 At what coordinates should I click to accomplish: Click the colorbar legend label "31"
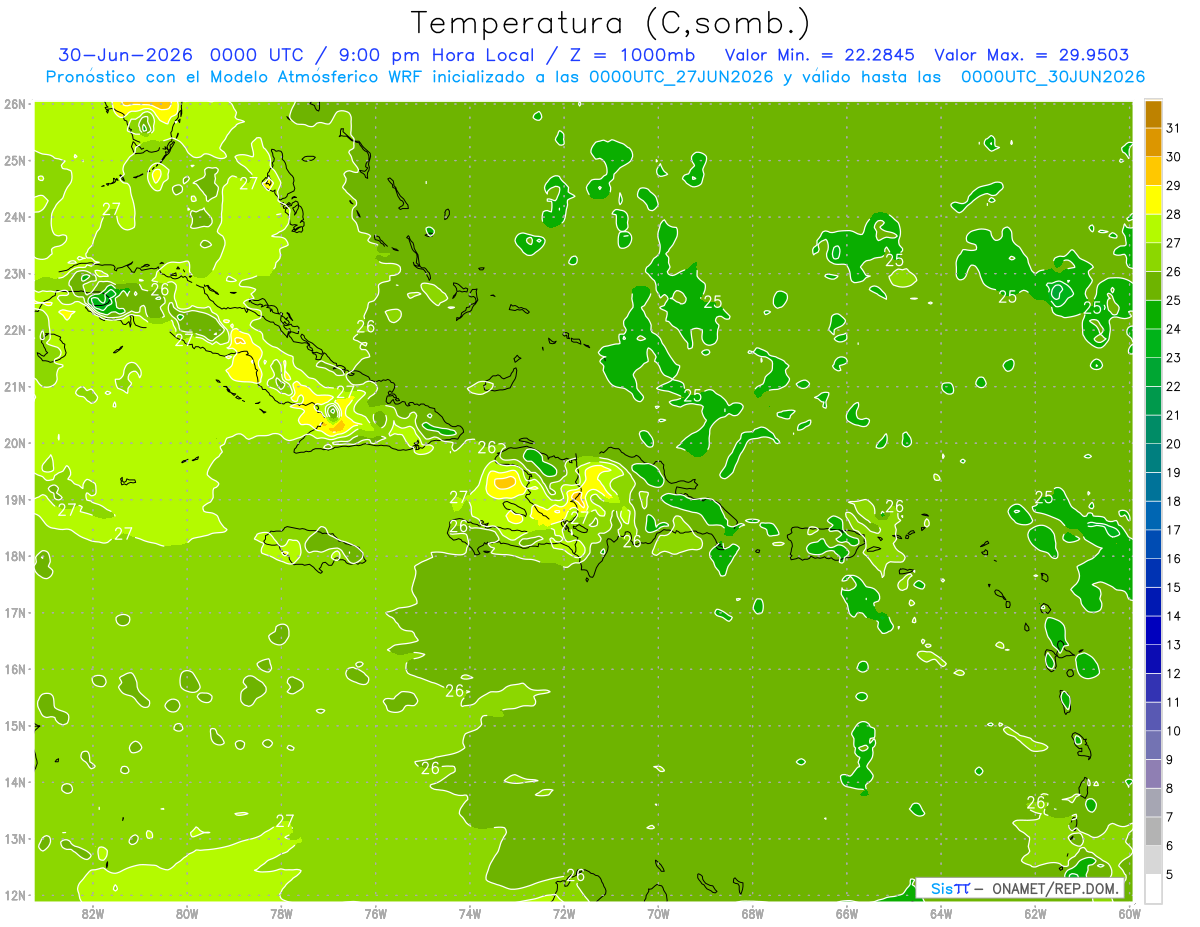point(1173,129)
